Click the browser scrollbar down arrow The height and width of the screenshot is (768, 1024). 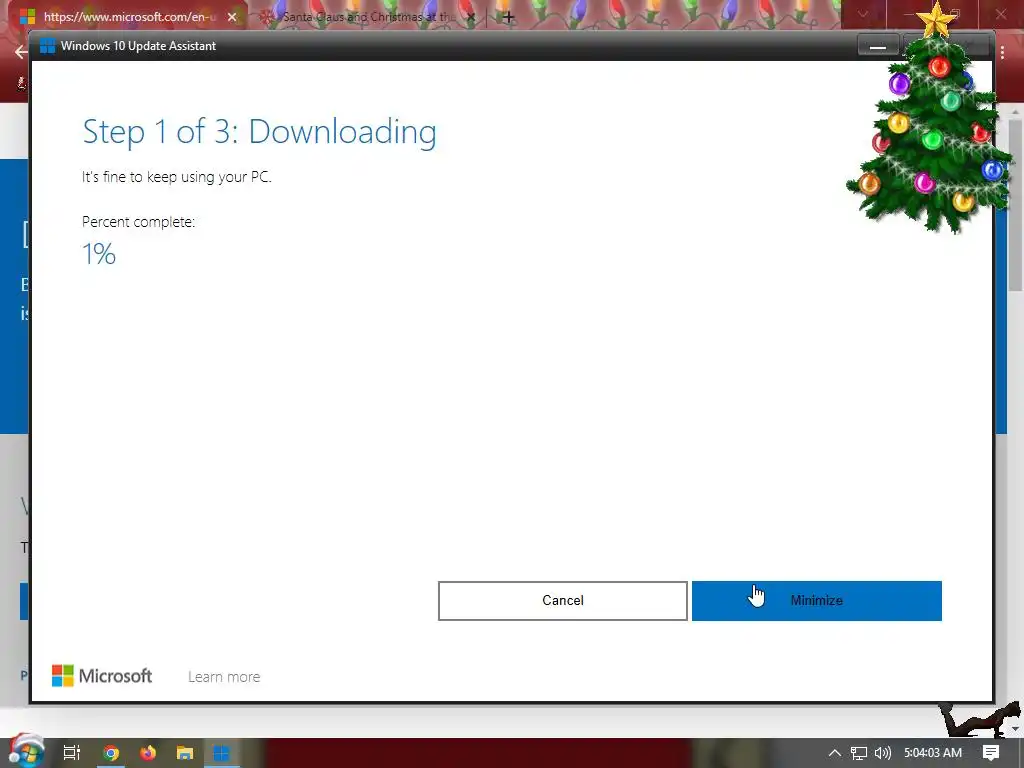pyautogui.click(x=1016, y=728)
